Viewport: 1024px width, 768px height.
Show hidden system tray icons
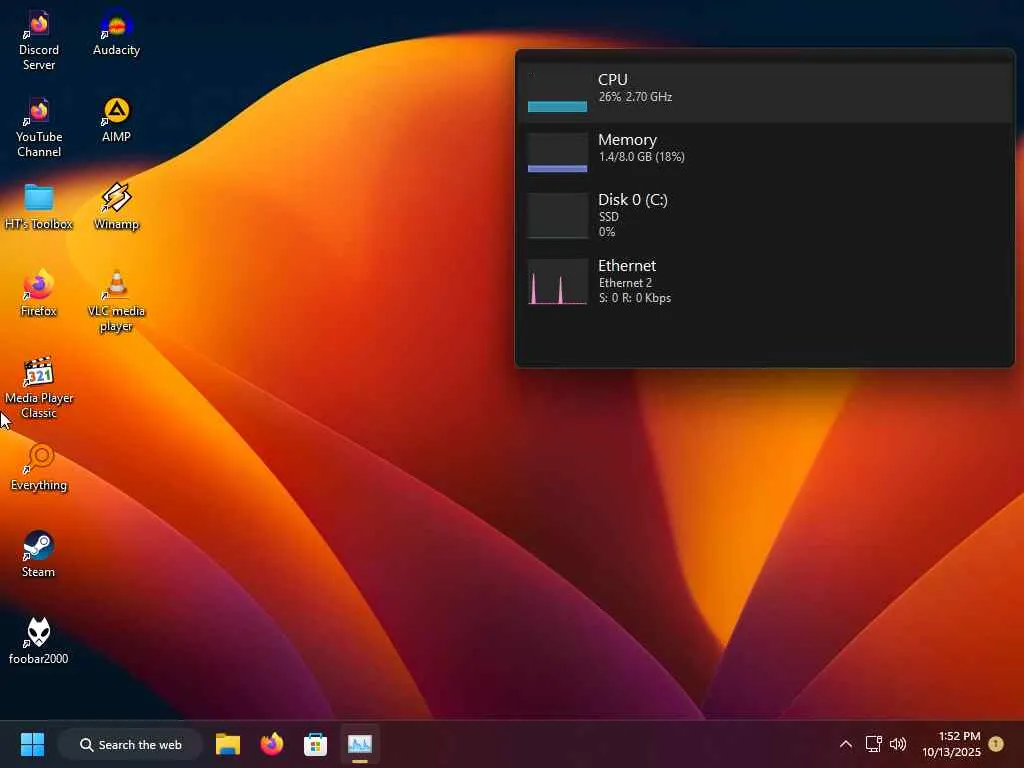tap(846, 744)
